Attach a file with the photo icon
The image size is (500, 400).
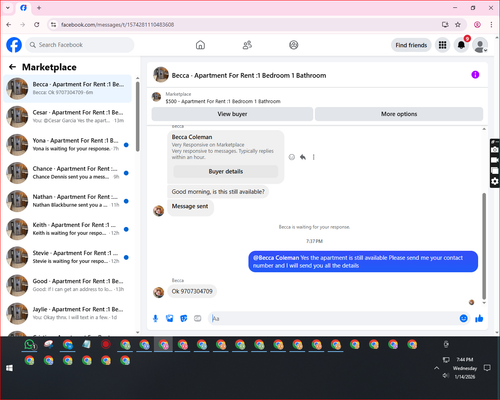pos(170,318)
